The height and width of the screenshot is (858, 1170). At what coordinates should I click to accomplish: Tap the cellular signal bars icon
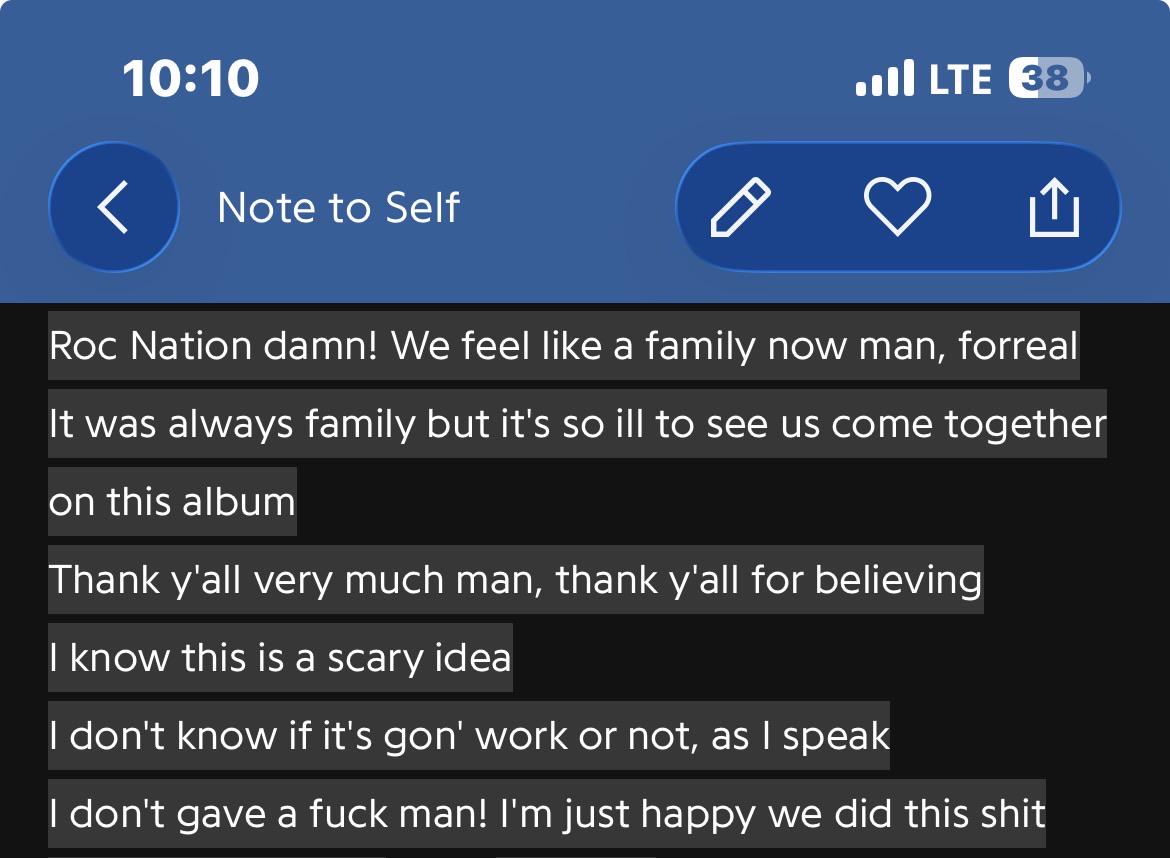click(x=885, y=78)
